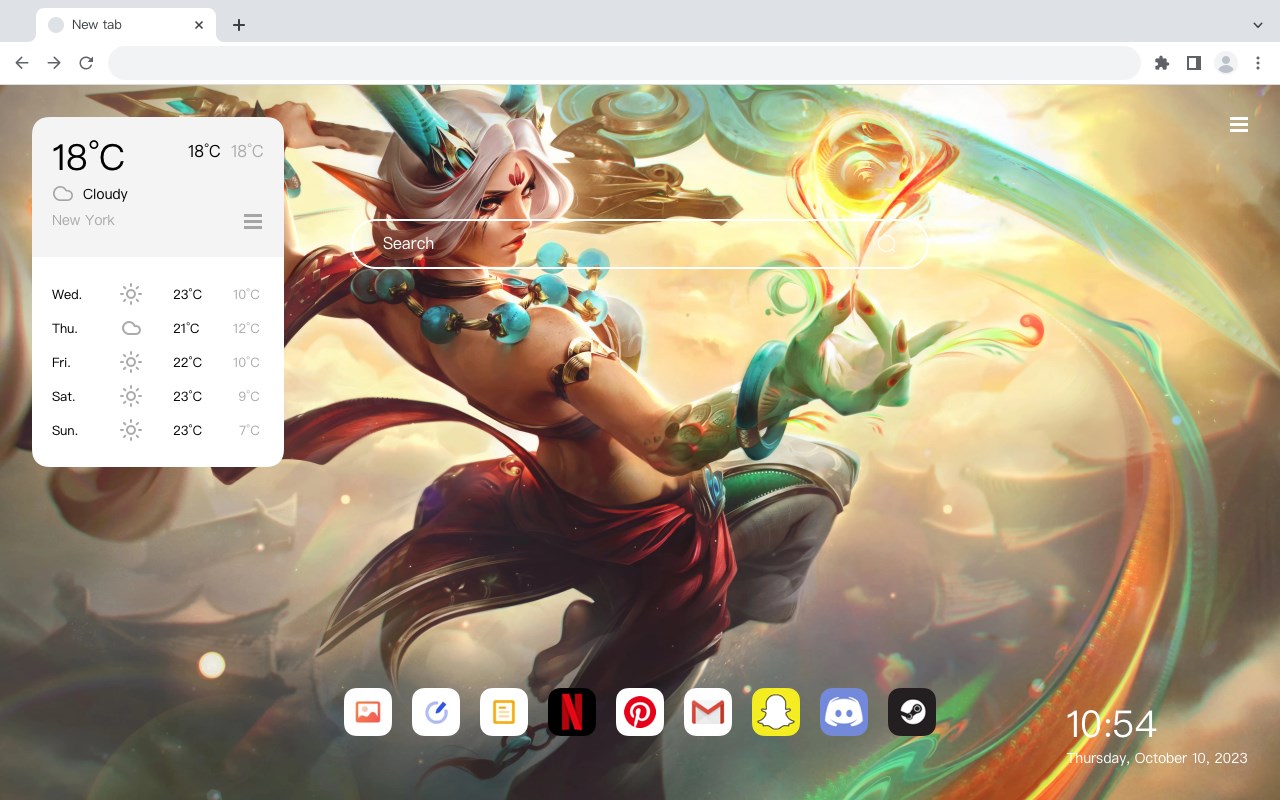Click the sunny icon for Fri.
This screenshot has height=800, width=1280.
131,362
